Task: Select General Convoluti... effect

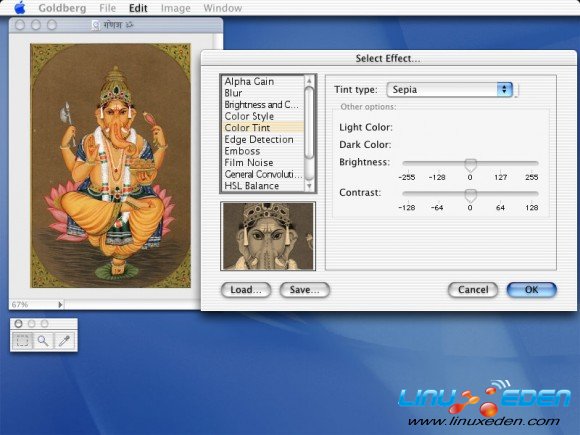Action: click(263, 174)
